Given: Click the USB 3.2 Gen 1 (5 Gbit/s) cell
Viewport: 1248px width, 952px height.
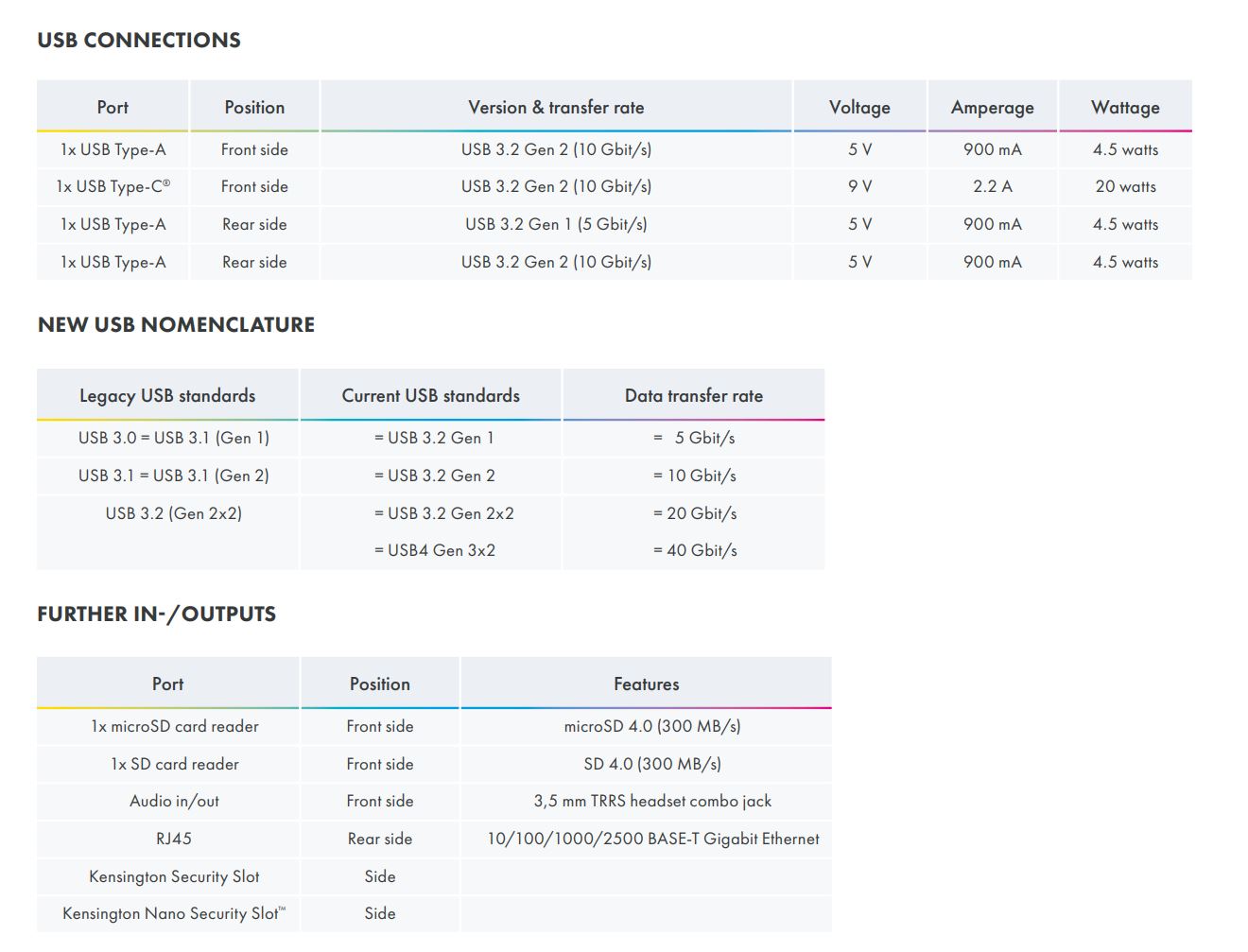Looking at the screenshot, I should [556, 224].
